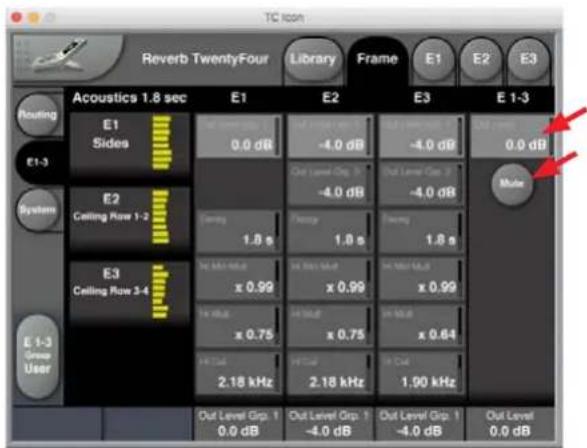Screen dimensions: 587x448
Task: Select the E3 Ceiling Row 3-4 block
Action: 130,293
